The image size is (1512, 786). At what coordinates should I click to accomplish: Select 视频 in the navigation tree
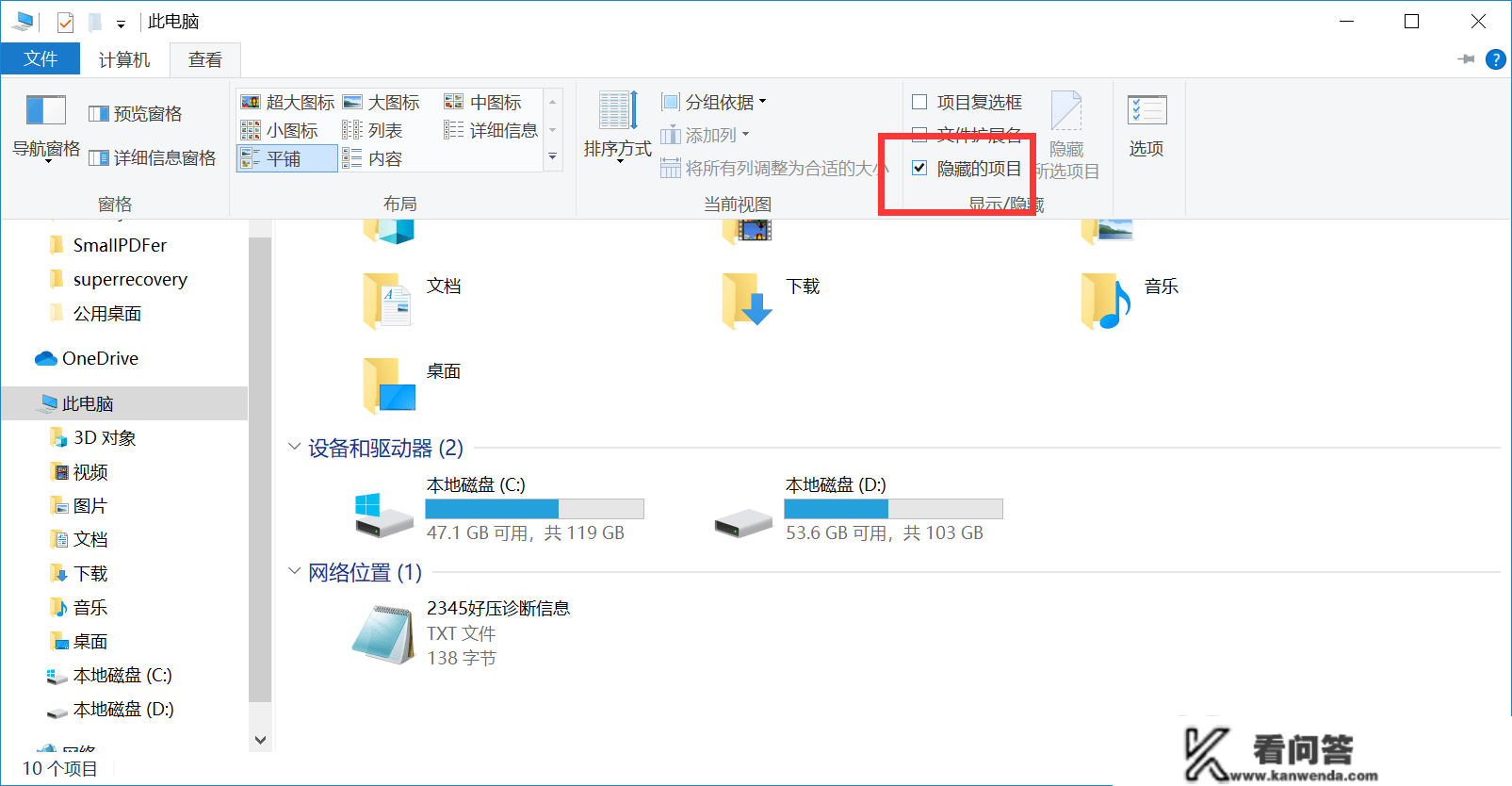click(x=90, y=471)
